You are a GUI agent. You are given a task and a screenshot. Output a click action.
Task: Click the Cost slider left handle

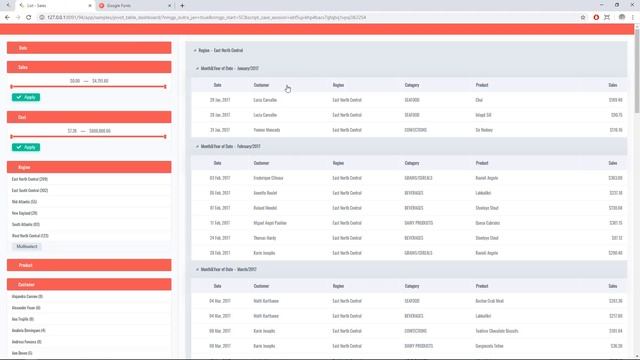tap(11, 136)
